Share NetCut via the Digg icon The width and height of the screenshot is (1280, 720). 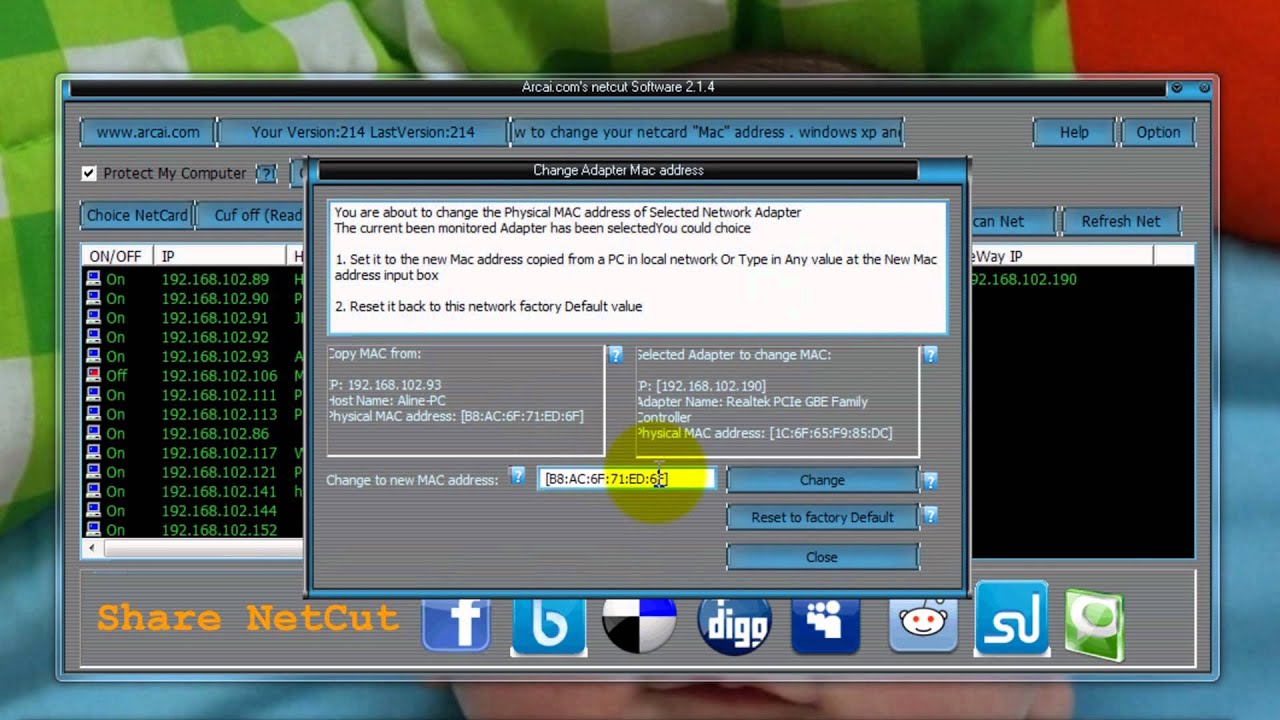[x=735, y=624]
